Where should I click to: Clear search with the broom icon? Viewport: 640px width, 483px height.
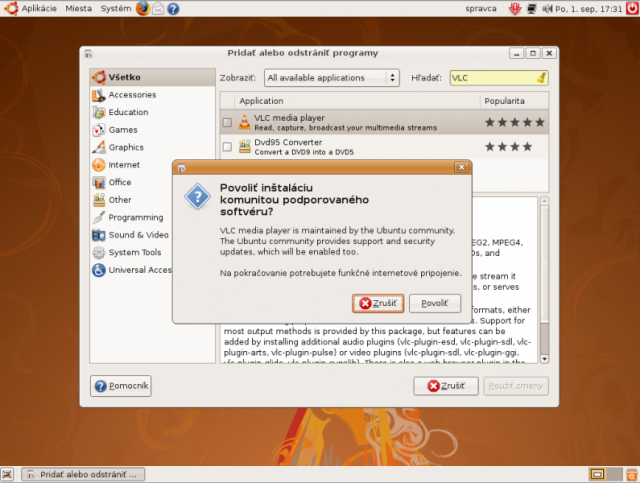pyautogui.click(x=541, y=78)
